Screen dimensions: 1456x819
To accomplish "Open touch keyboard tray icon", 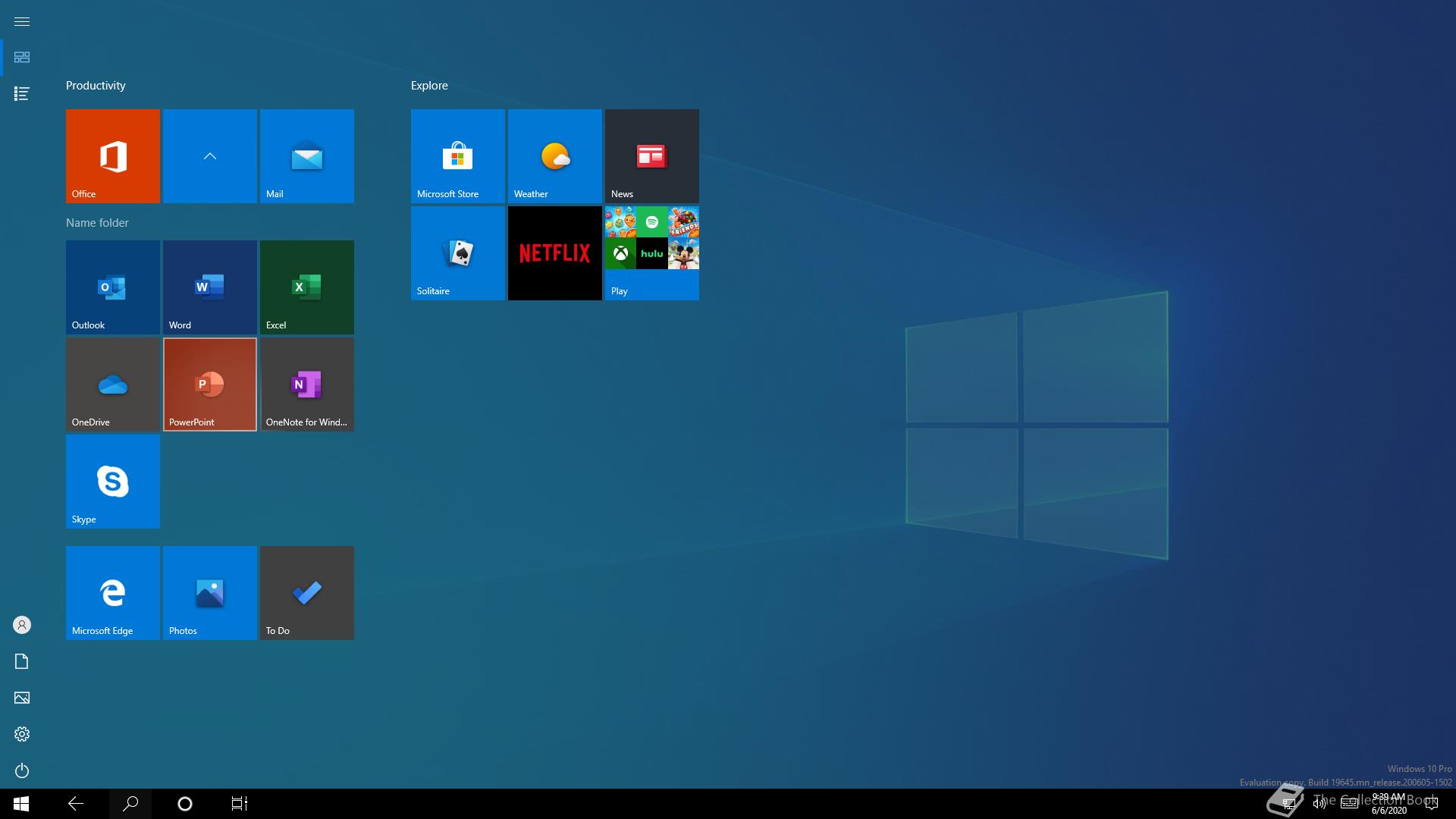I will (x=1350, y=804).
